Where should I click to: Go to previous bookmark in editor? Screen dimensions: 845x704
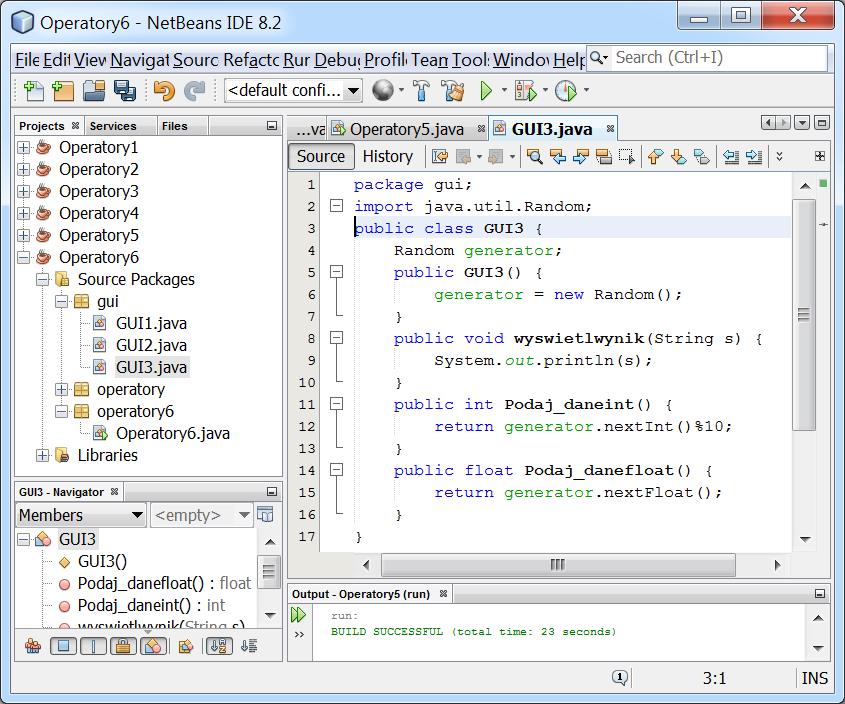coord(655,156)
